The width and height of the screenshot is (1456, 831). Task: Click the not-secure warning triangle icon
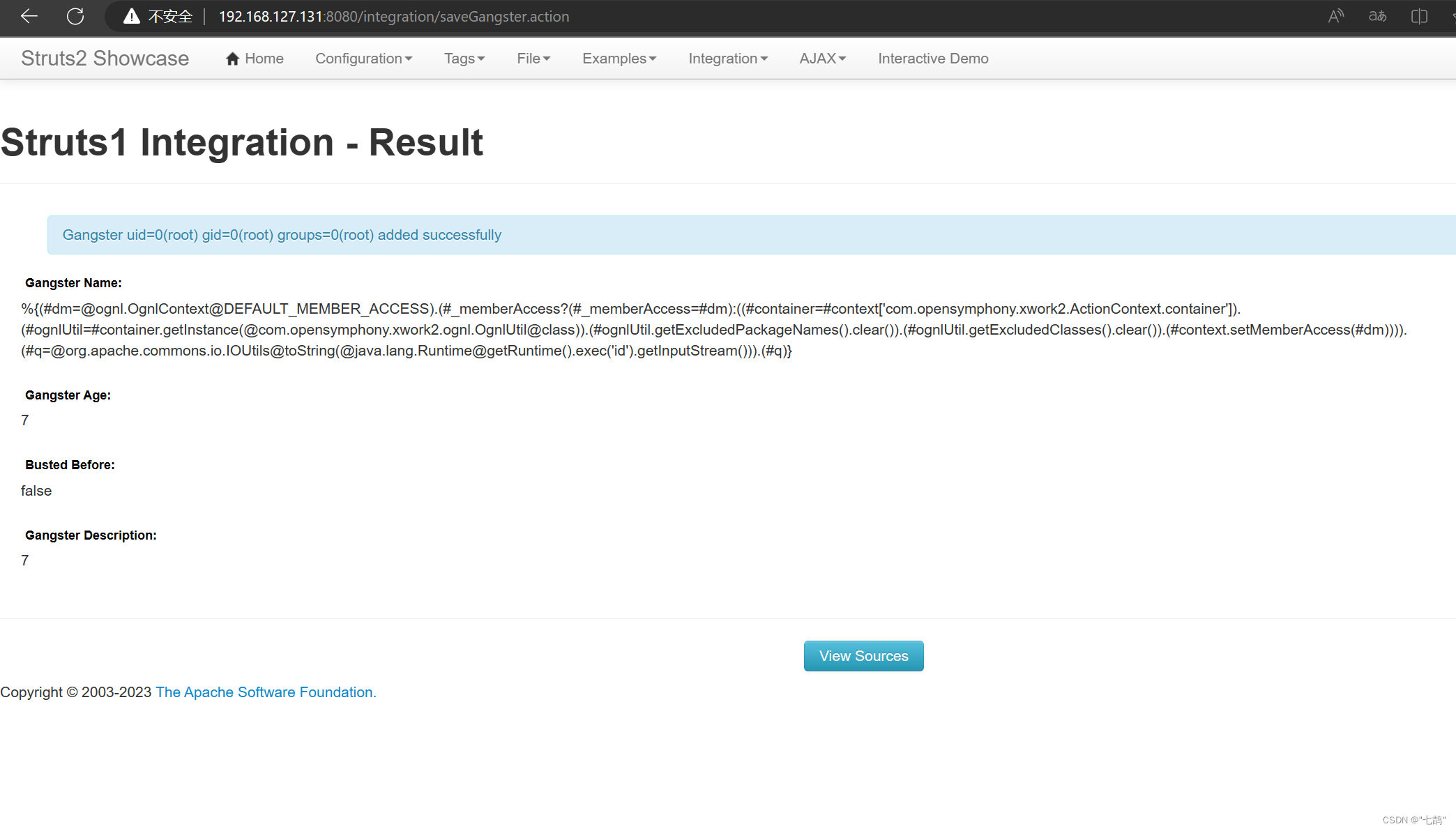[x=131, y=16]
